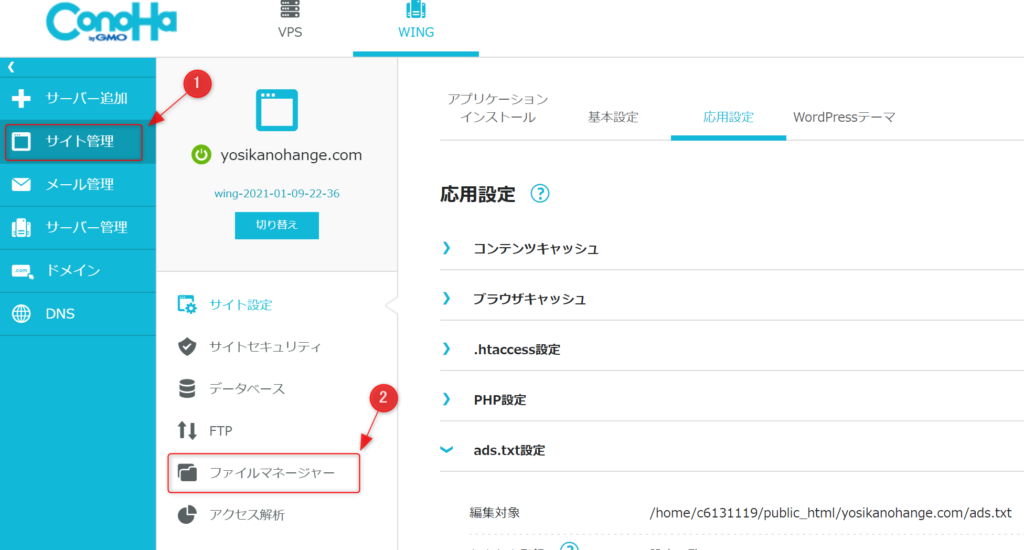Open FTP submenu item

(x=221, y=431)
